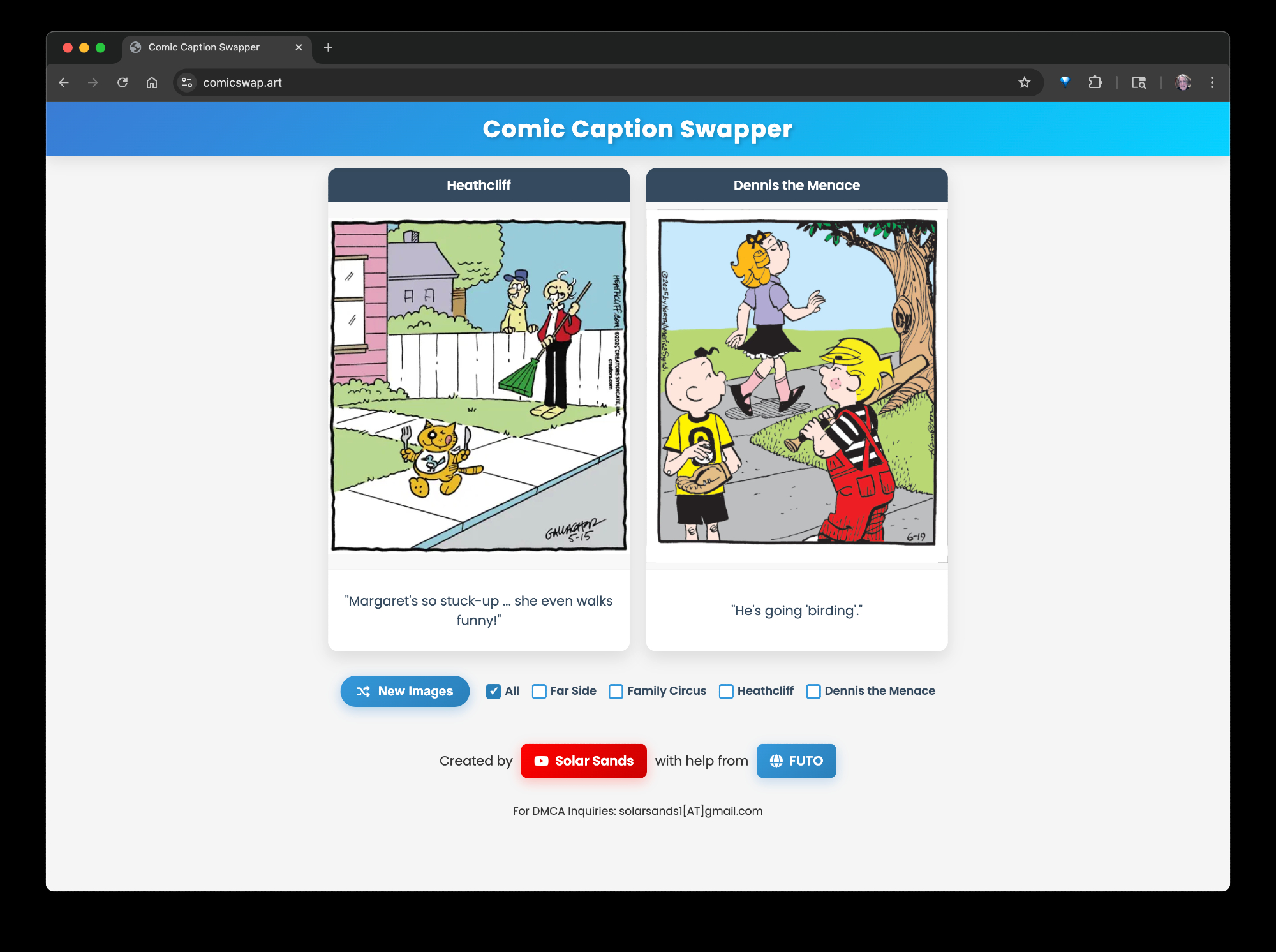Viewport: 1276px width, 952px height.
Task: Select the Comic Caption Swapper tab
Action: (x=204, y=47)
